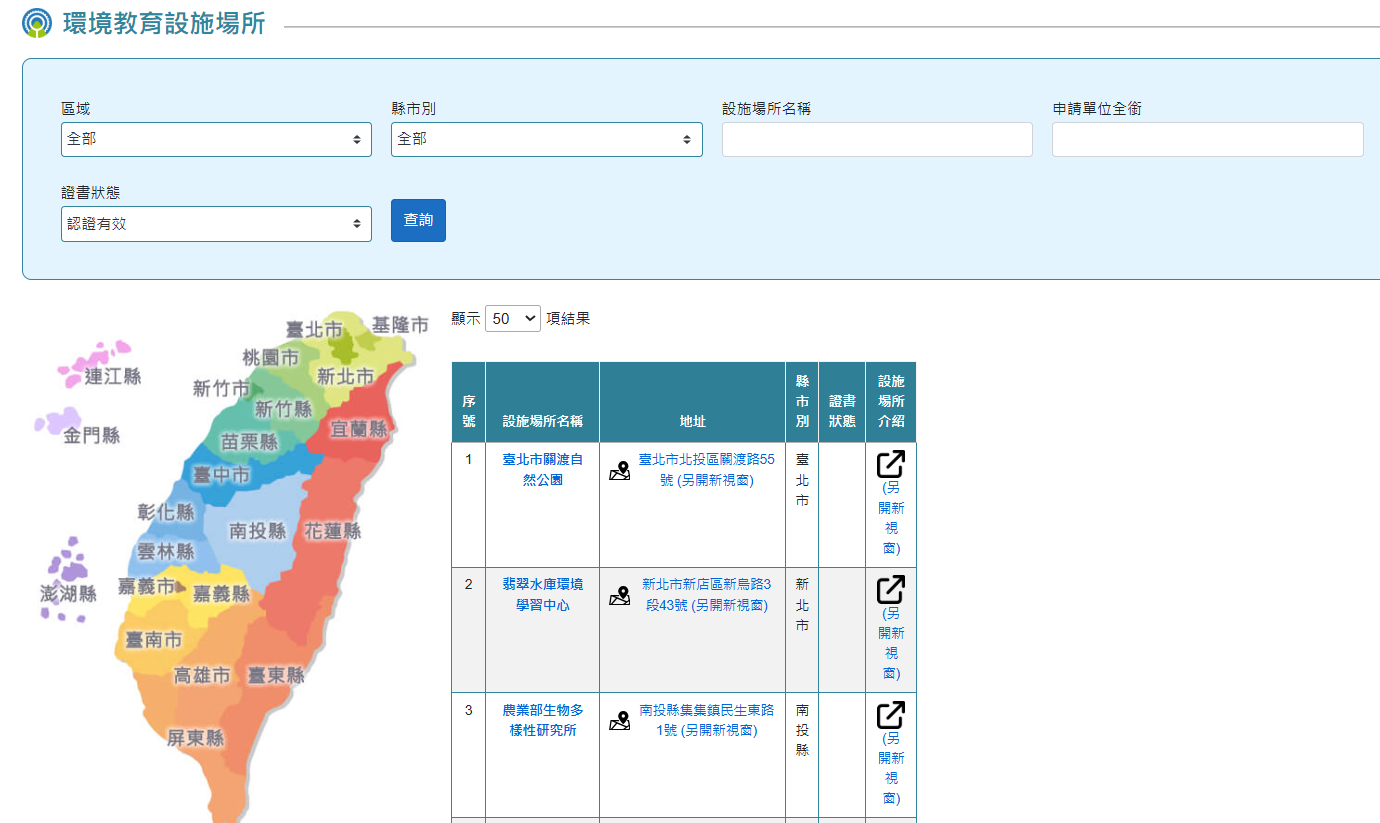Screen dimensions: 1380x823
Task: Select 花蓮縣 region on the Taiwan map
Action: 332,531
